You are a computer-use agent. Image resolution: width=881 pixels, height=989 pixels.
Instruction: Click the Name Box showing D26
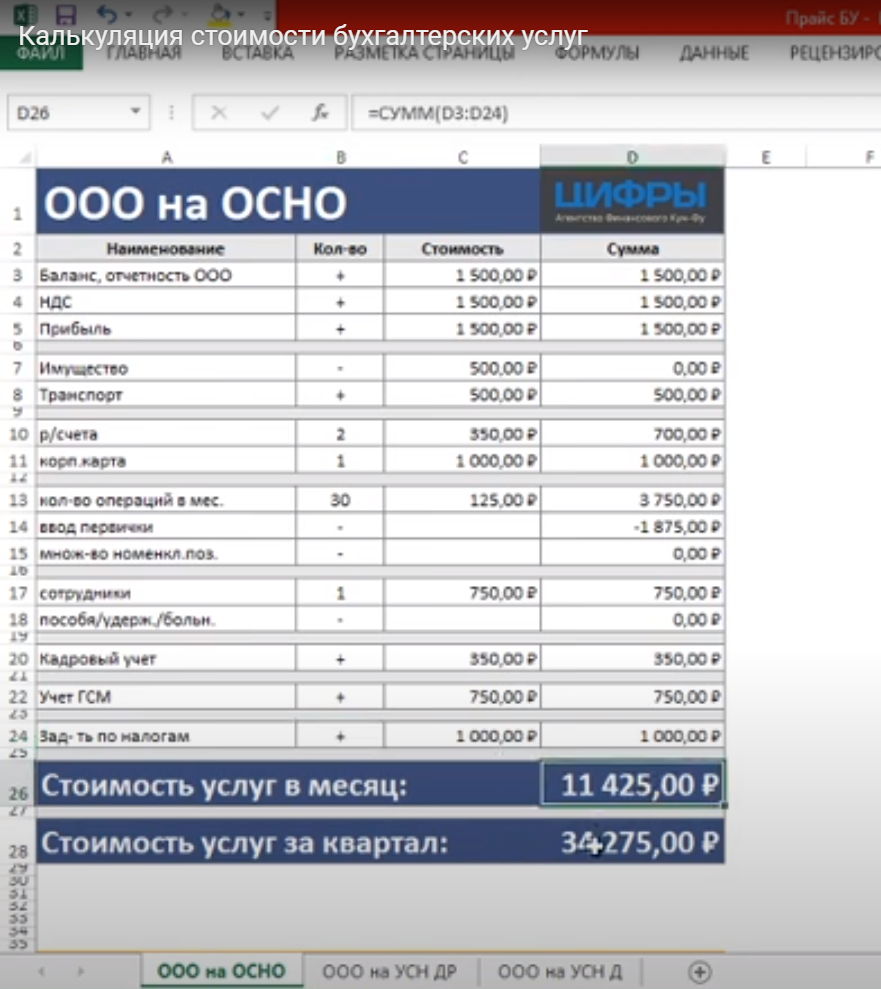click(x=68, y=113)
